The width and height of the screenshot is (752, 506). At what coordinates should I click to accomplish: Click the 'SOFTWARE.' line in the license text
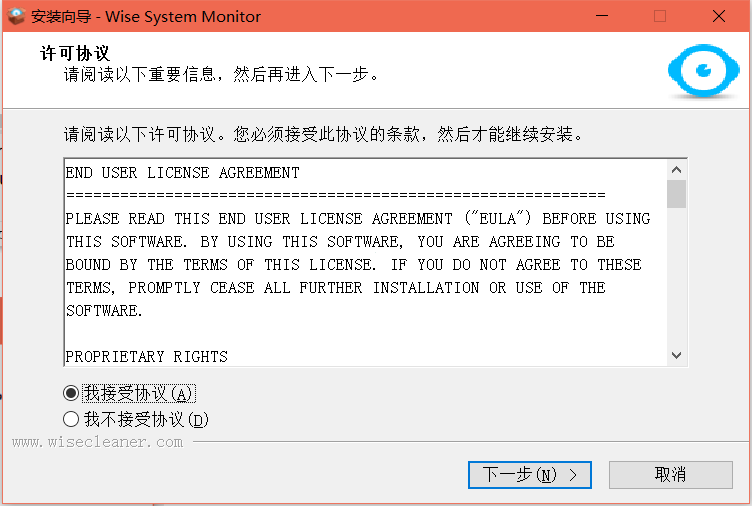click(x=104, y=311)
